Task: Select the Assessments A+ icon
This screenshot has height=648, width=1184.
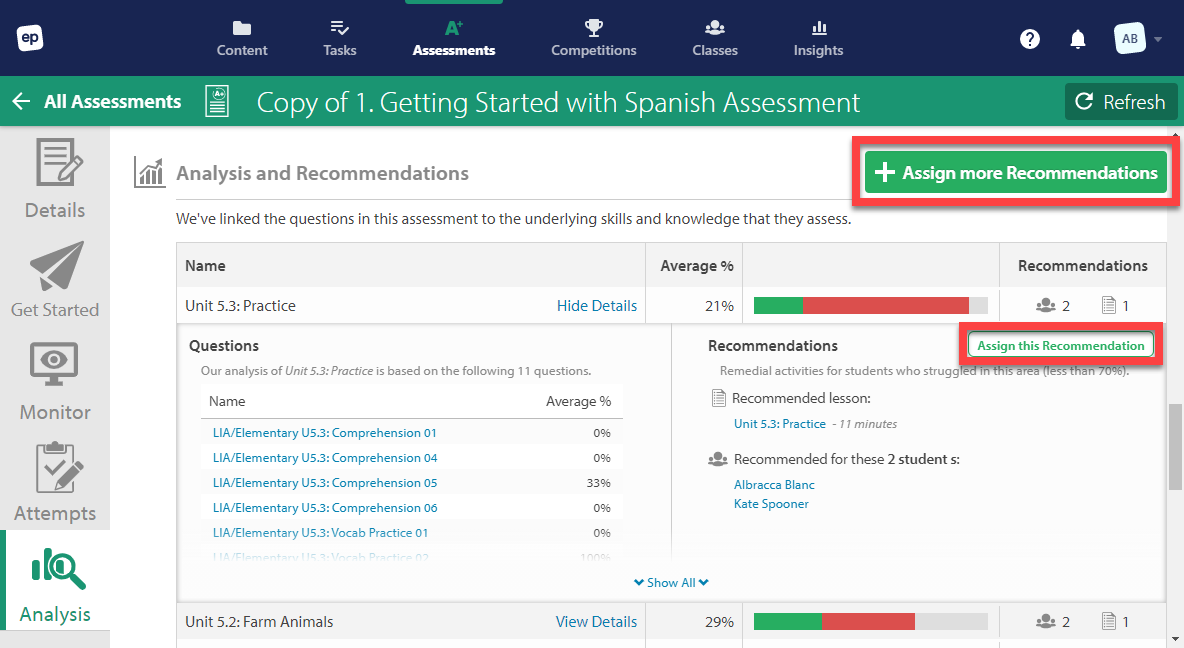Action: coord(453,28)
